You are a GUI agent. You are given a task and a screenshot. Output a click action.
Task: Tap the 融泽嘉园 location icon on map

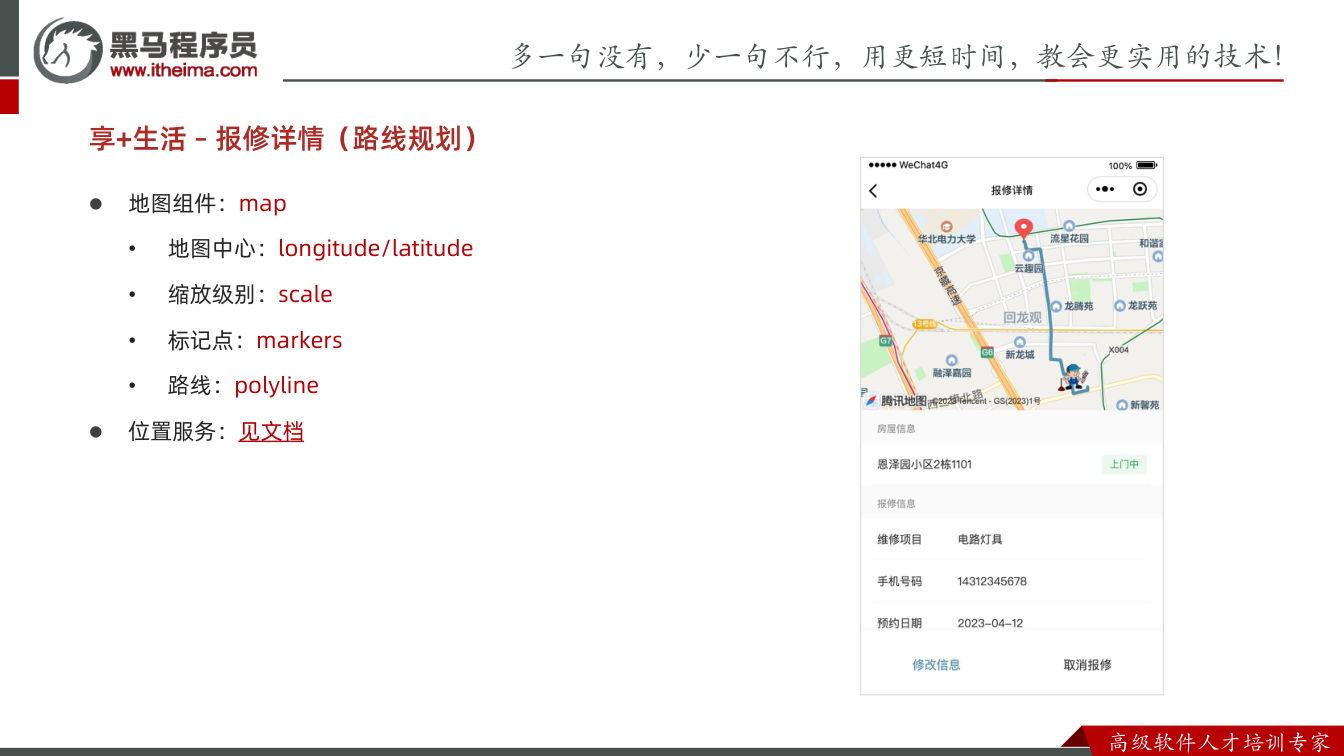[x=951, y=360]
